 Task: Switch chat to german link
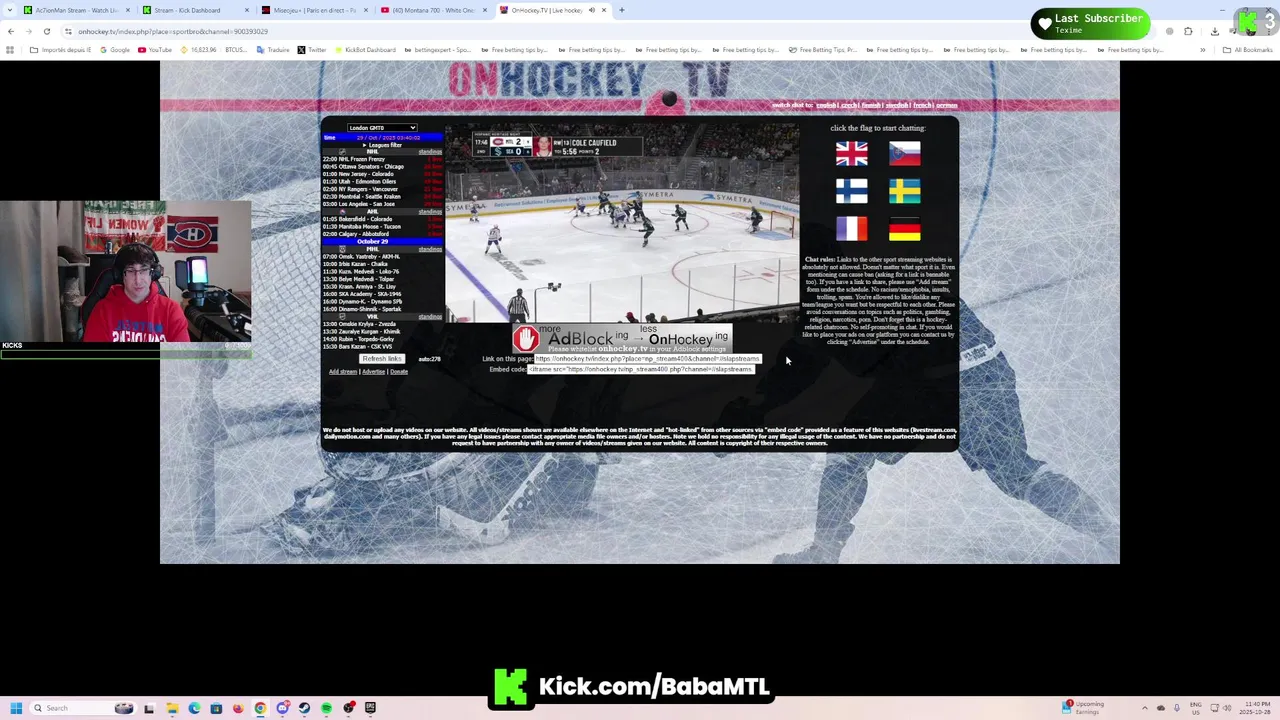click(946, 105)
